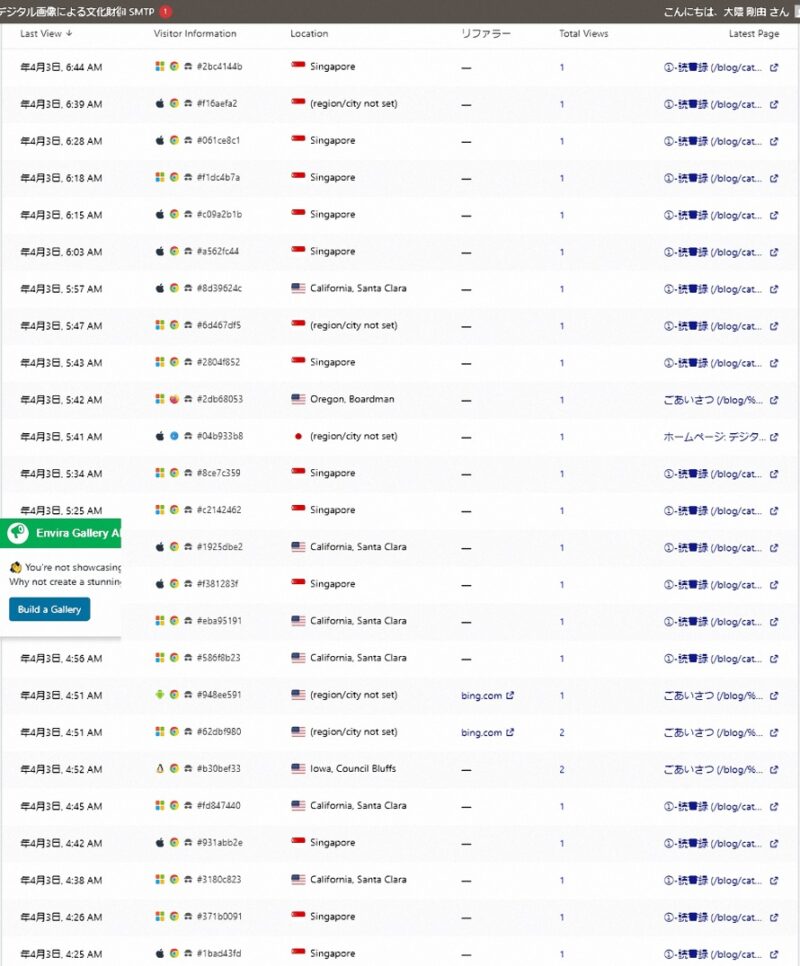Open the SMTP item in admin bar

coord(140,12)
